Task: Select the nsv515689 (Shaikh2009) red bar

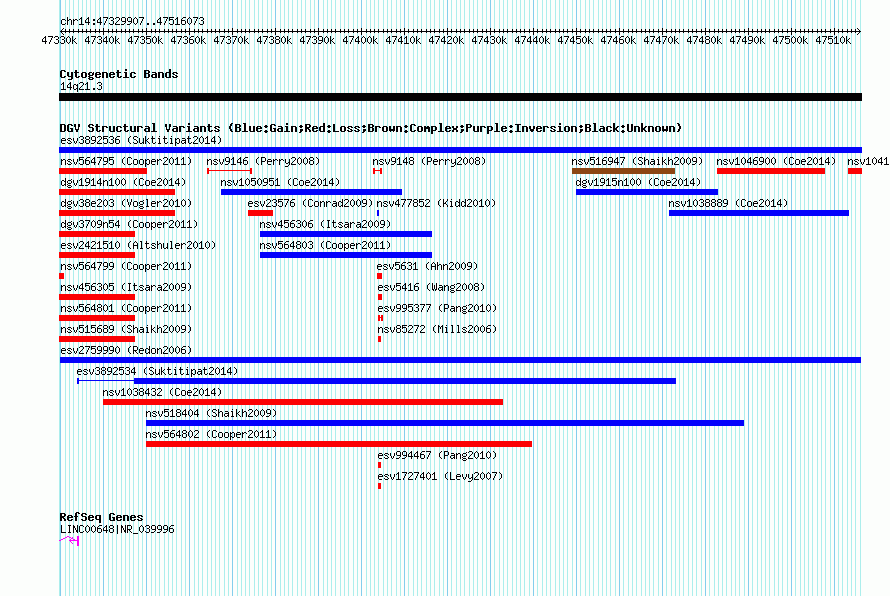Action: point(97,339)
